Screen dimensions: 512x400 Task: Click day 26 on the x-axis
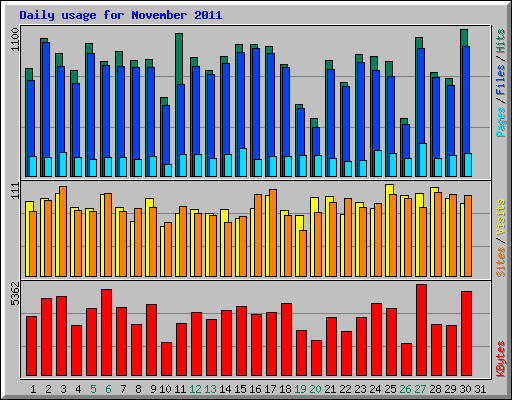point(405,389)
